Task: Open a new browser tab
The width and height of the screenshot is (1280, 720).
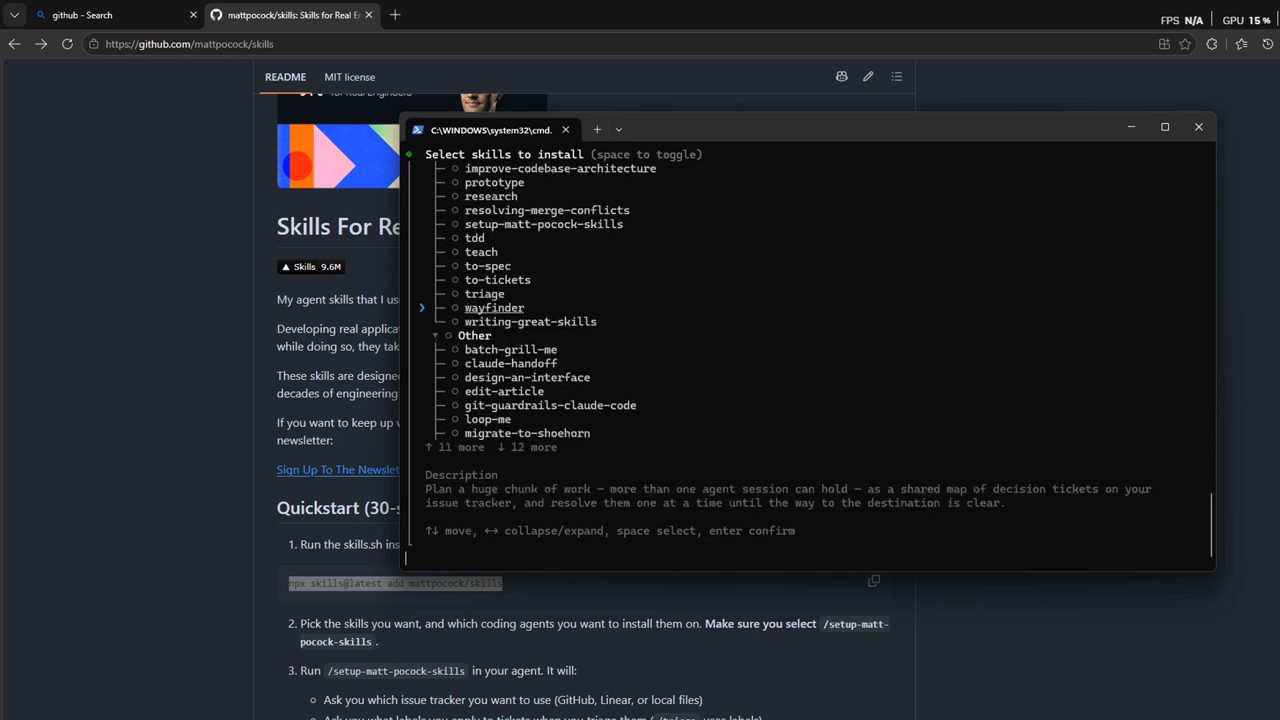Action: [395, 15]
